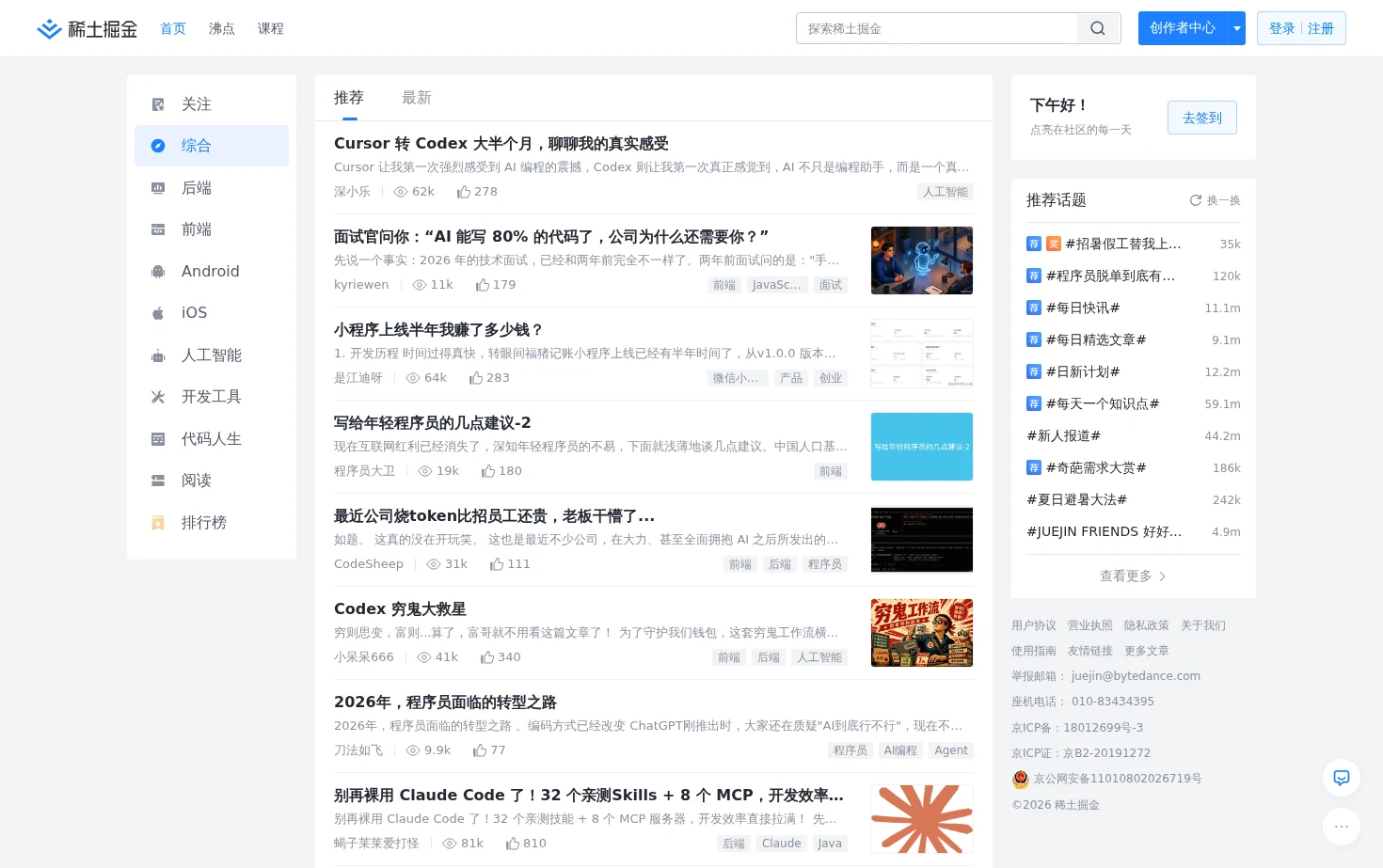Open article Cursor 转 Codex 大半个月
This screenshot has height=868, width=1383.
coord(501,144)
